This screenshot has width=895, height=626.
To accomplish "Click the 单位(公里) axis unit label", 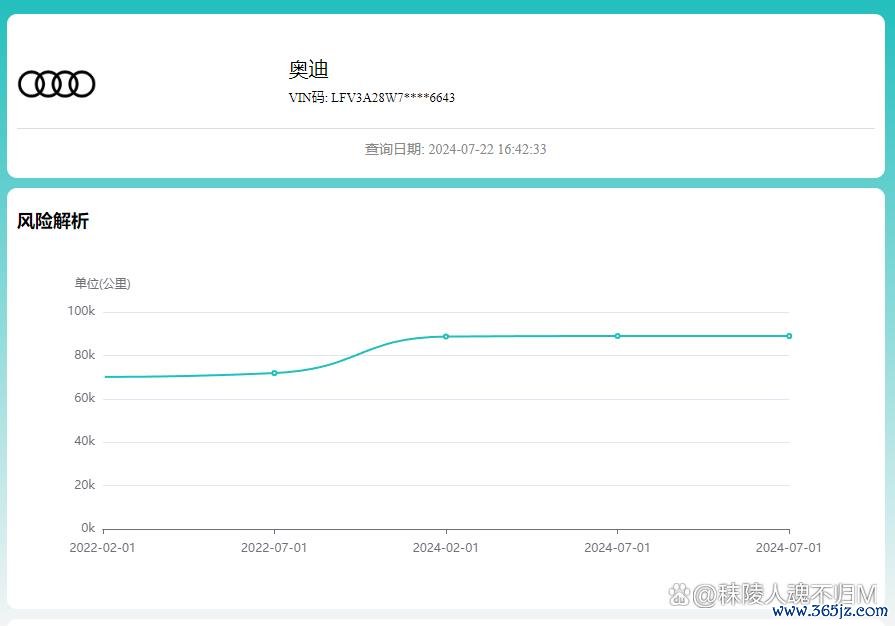I will click(x=102, y=284).
